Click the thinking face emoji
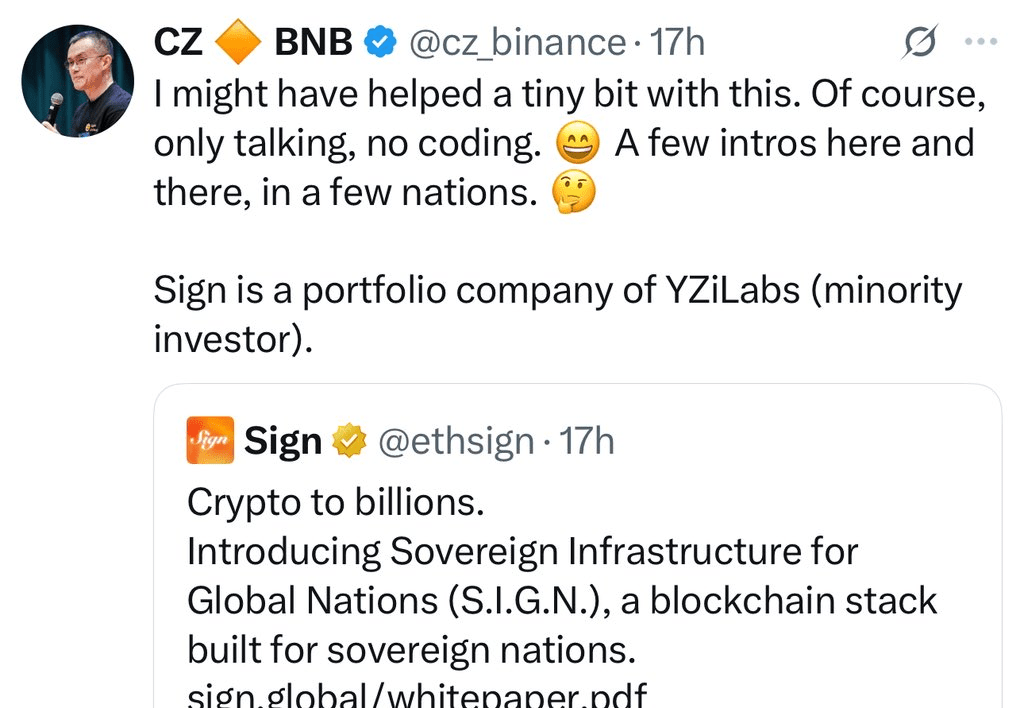1024x708 pixels. point(573,192)
